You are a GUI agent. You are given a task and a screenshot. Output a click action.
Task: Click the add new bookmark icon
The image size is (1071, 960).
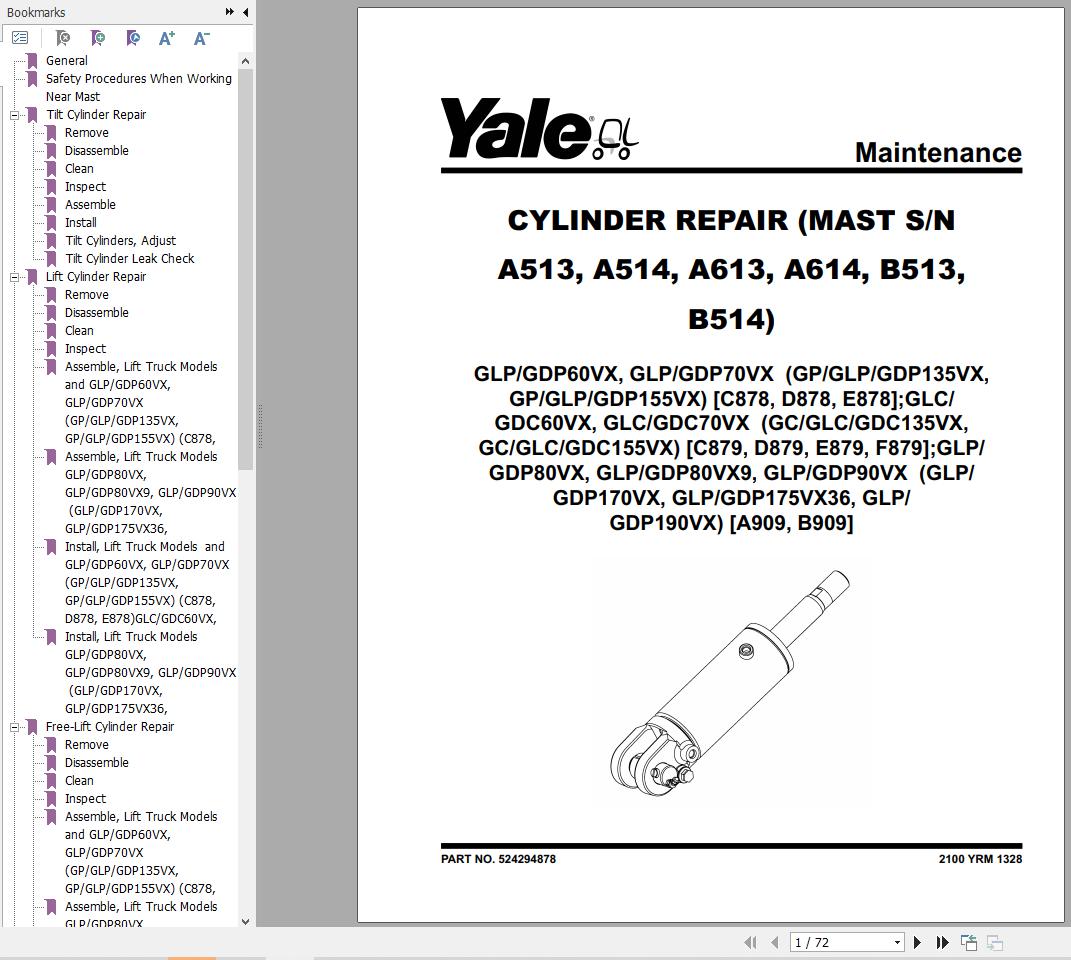[x=98, y=38]
